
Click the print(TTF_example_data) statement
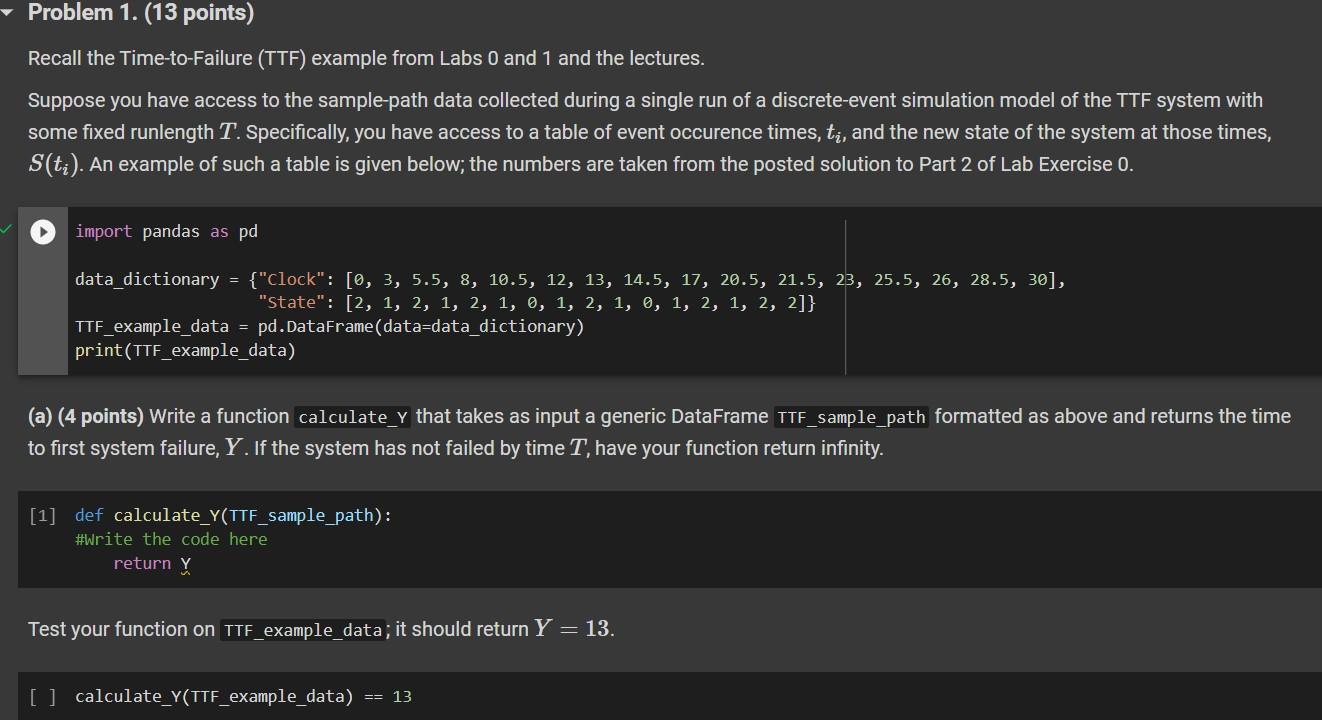[x=184, y=350]
